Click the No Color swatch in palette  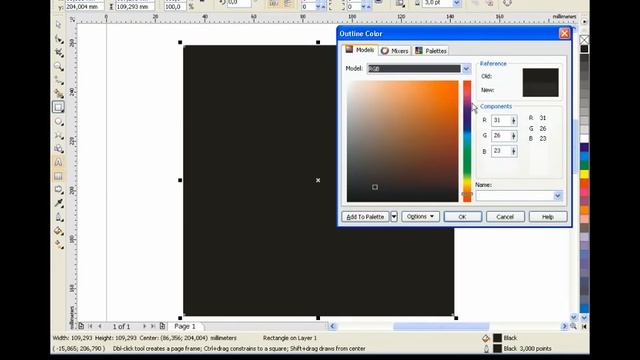click(584, 40)
